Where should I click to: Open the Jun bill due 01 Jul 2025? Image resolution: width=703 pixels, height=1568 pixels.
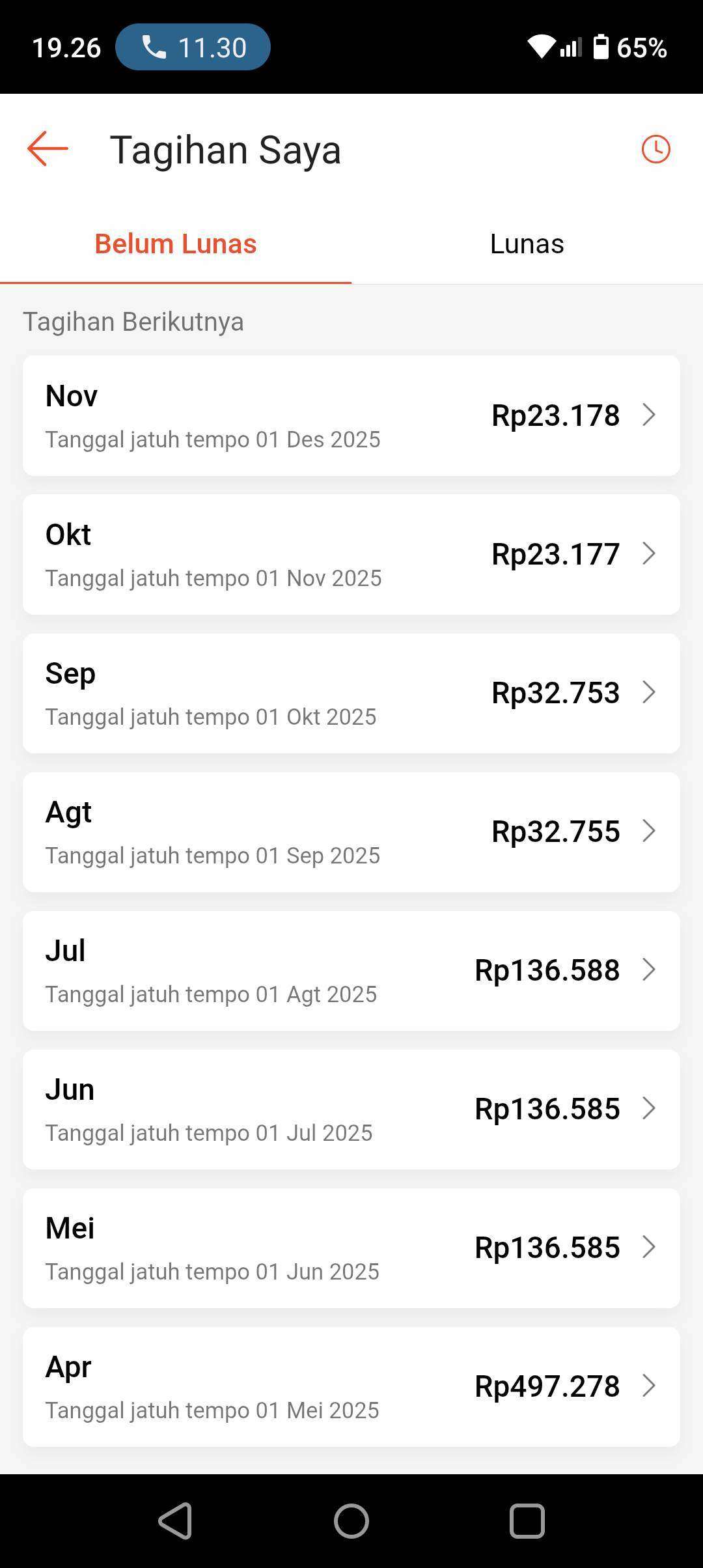pos(351,1109)
